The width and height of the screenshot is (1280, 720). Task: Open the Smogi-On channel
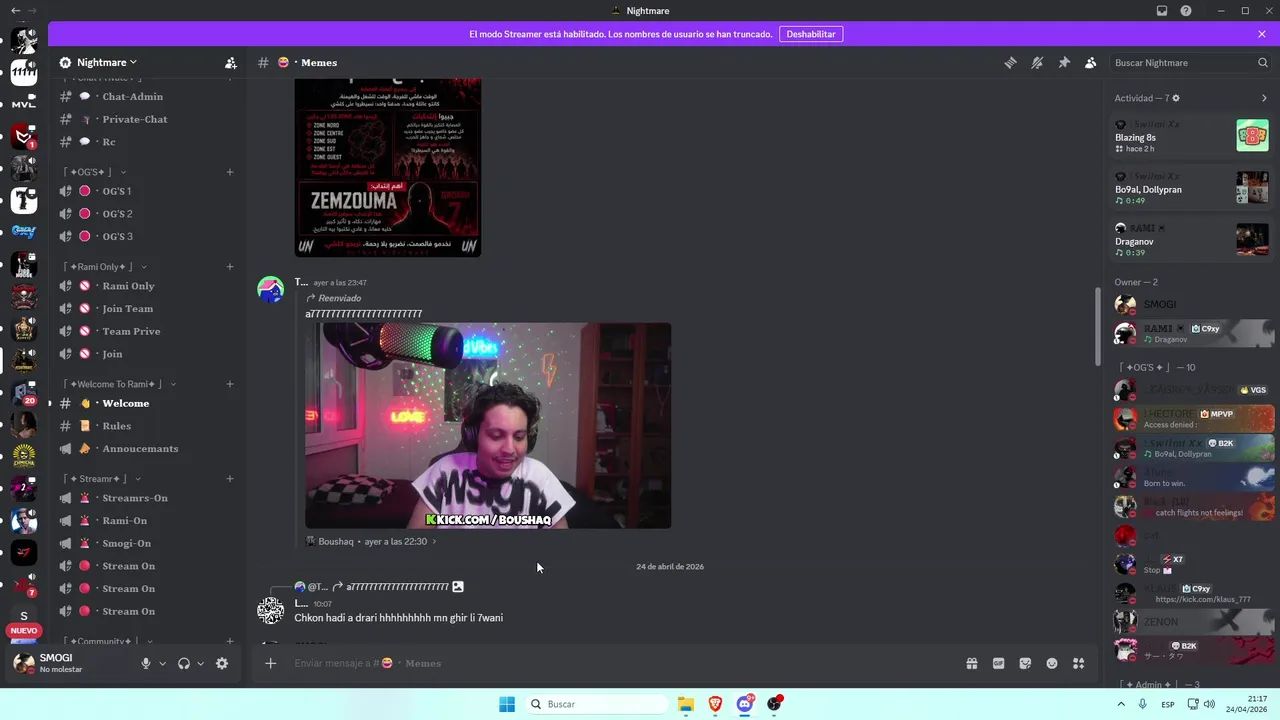click(147, 543)
